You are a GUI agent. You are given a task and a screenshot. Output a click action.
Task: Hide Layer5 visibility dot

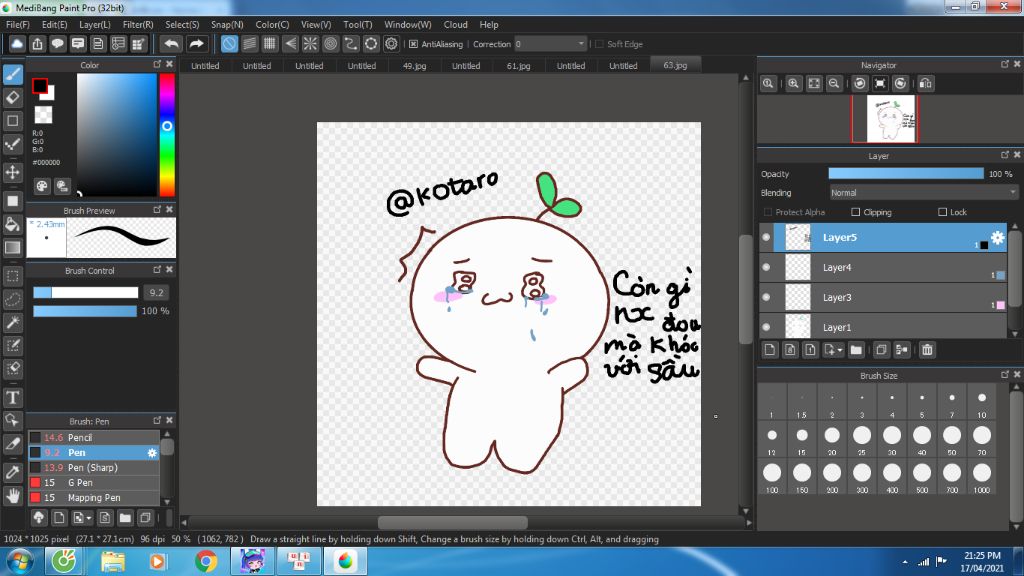(767, 237)
